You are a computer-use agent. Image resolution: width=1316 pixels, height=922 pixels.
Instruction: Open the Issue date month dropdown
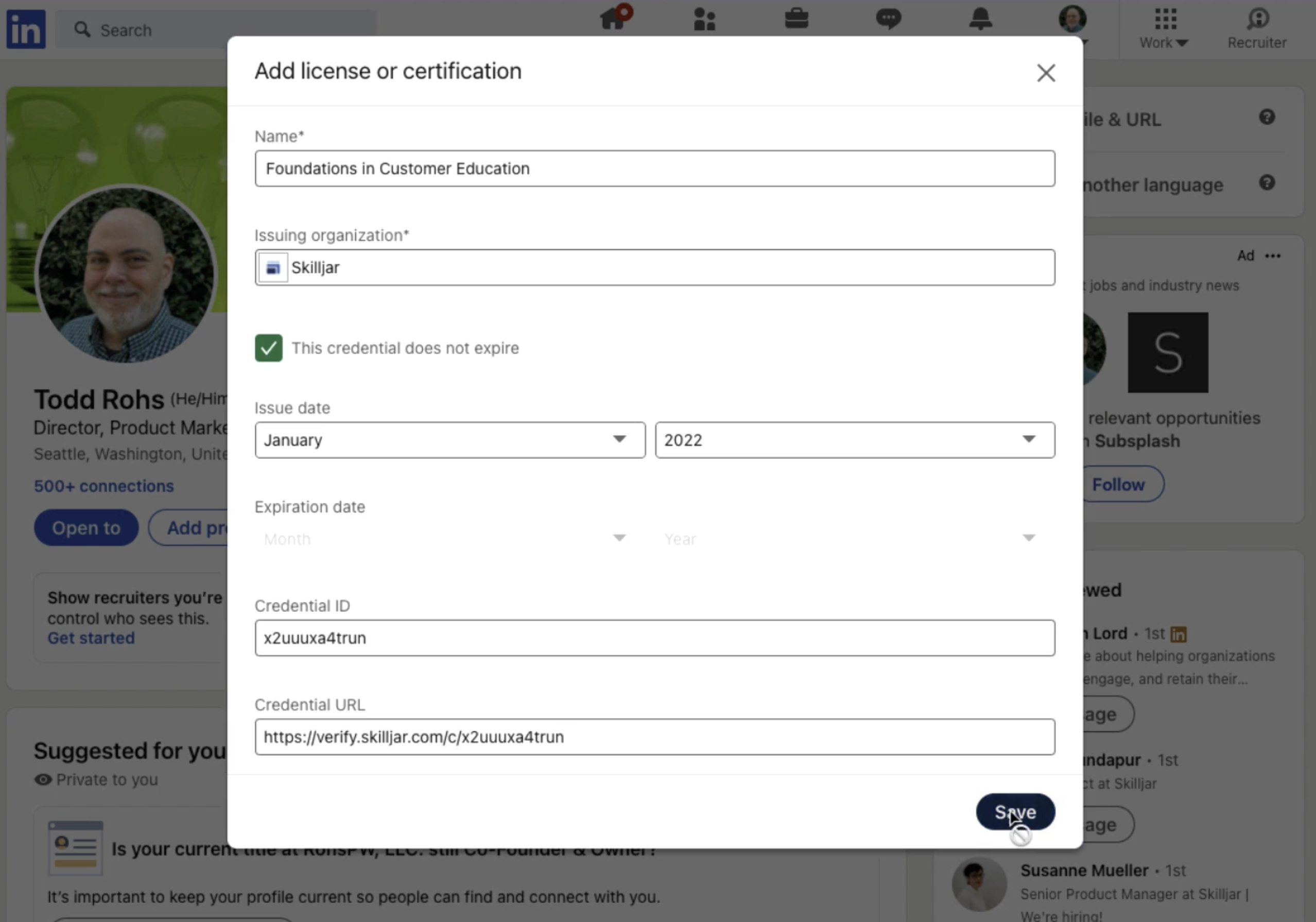pyautogui.click(x=450, y=440)
